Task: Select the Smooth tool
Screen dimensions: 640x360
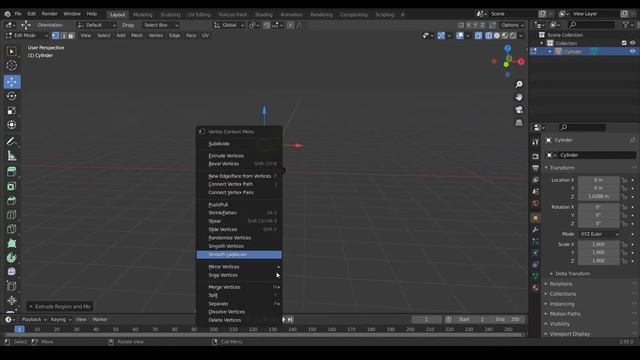Action: (x=12, y=272)
